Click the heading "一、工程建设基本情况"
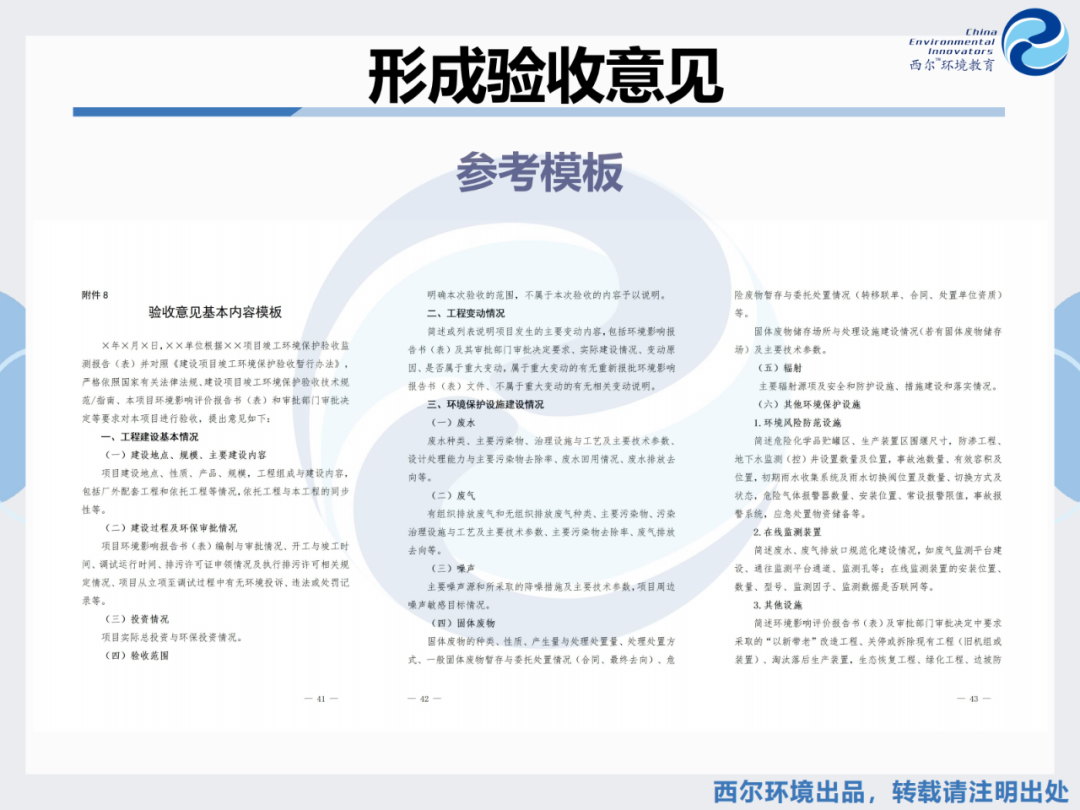 149,437
